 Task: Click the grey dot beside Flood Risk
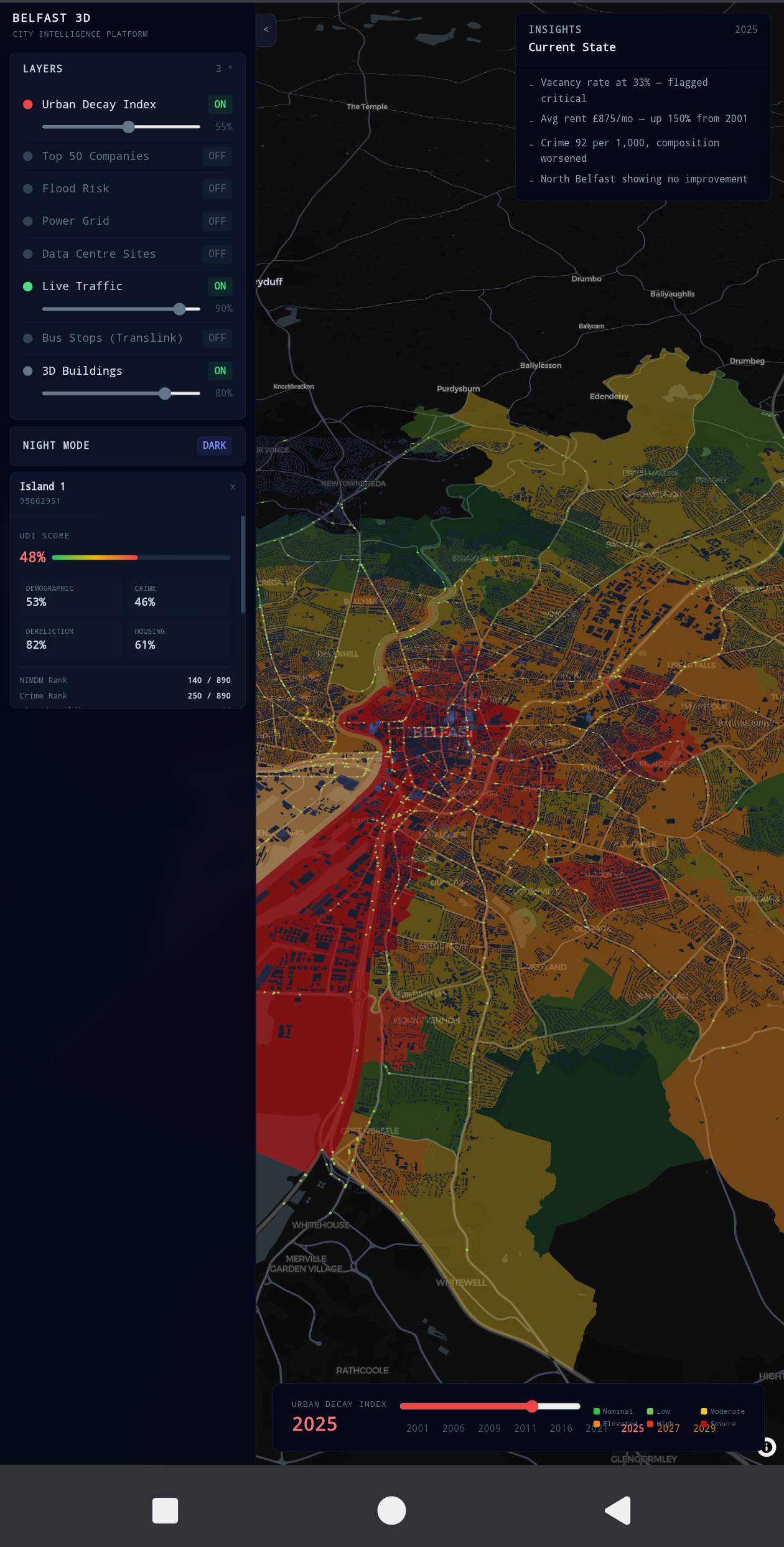click(x=28, y=189)
